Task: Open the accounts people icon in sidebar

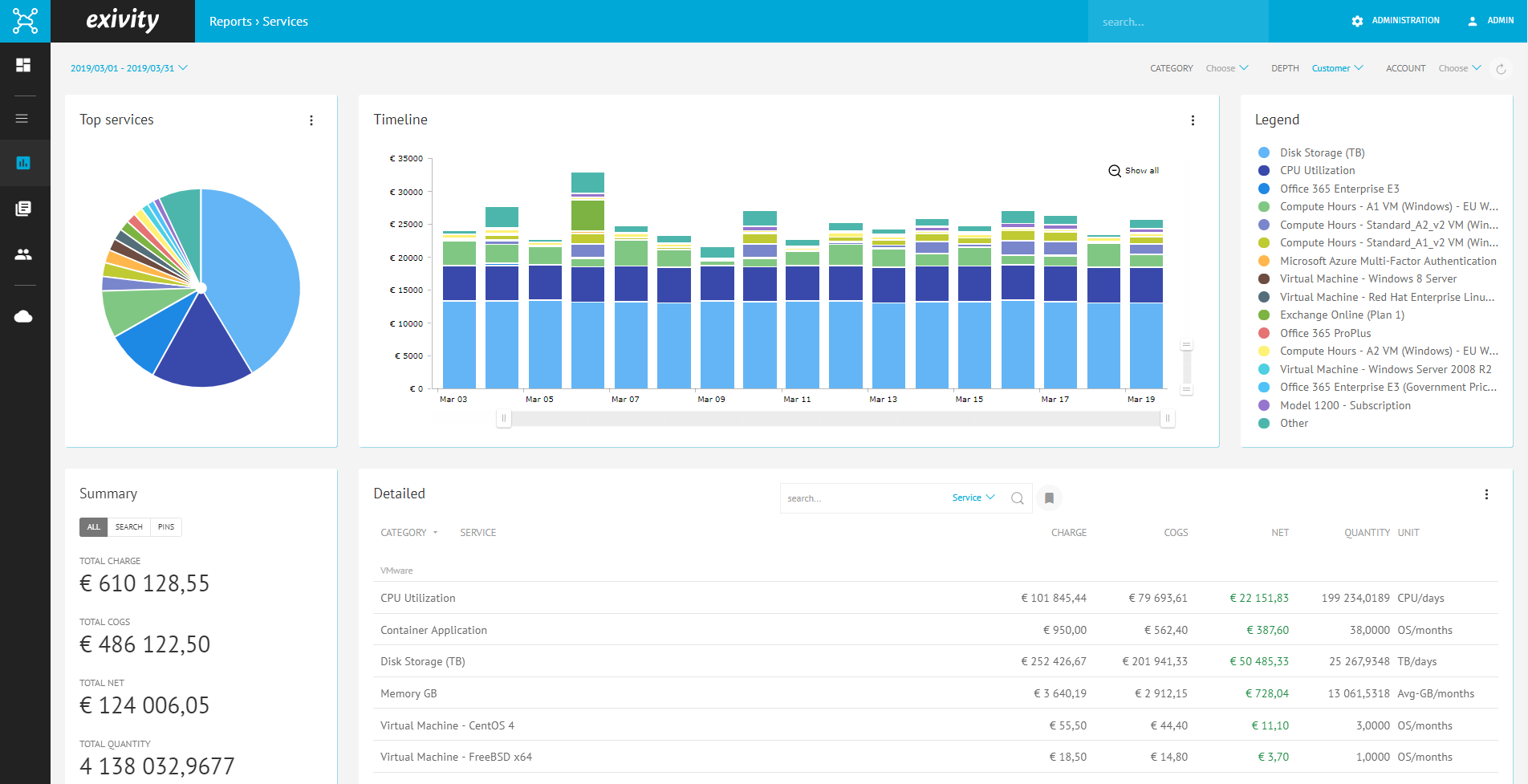Action: 23,254
